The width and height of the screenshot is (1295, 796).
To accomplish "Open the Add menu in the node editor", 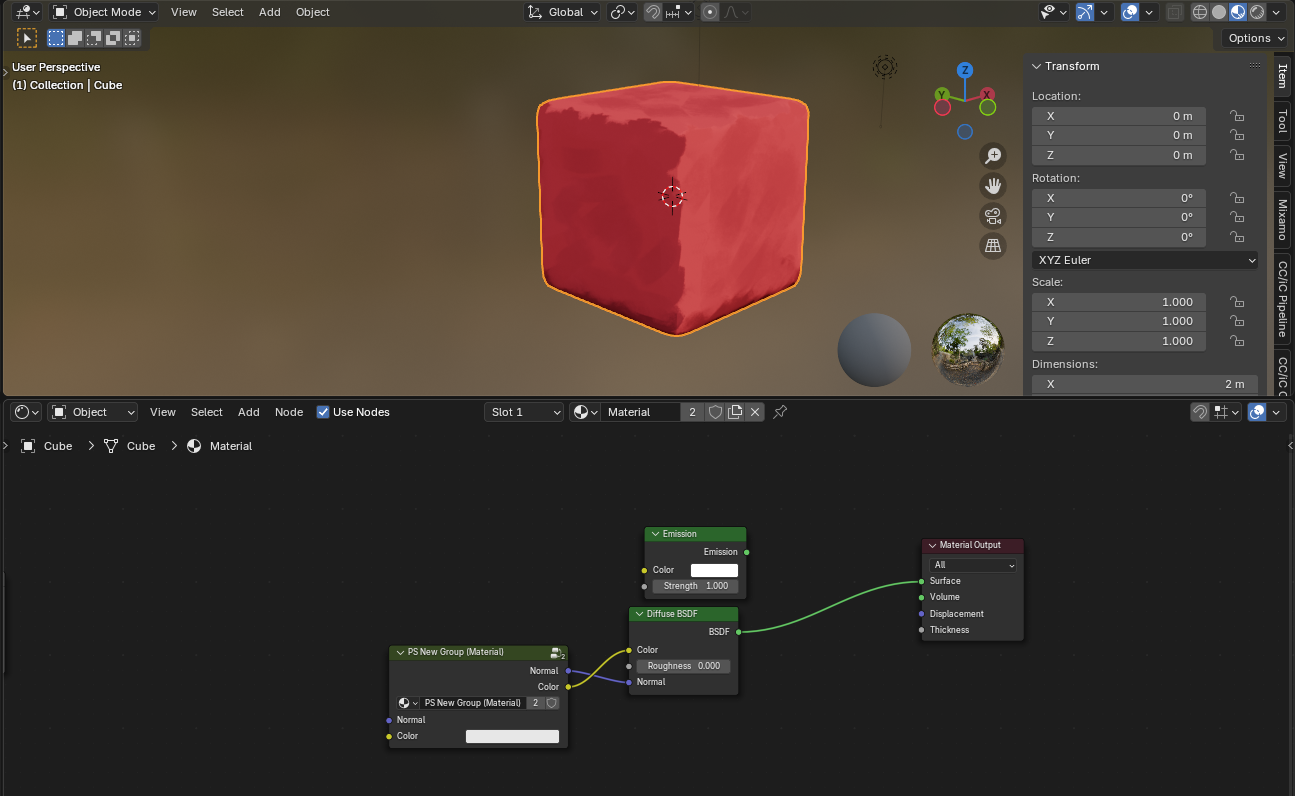I will [x=249, y=412].
